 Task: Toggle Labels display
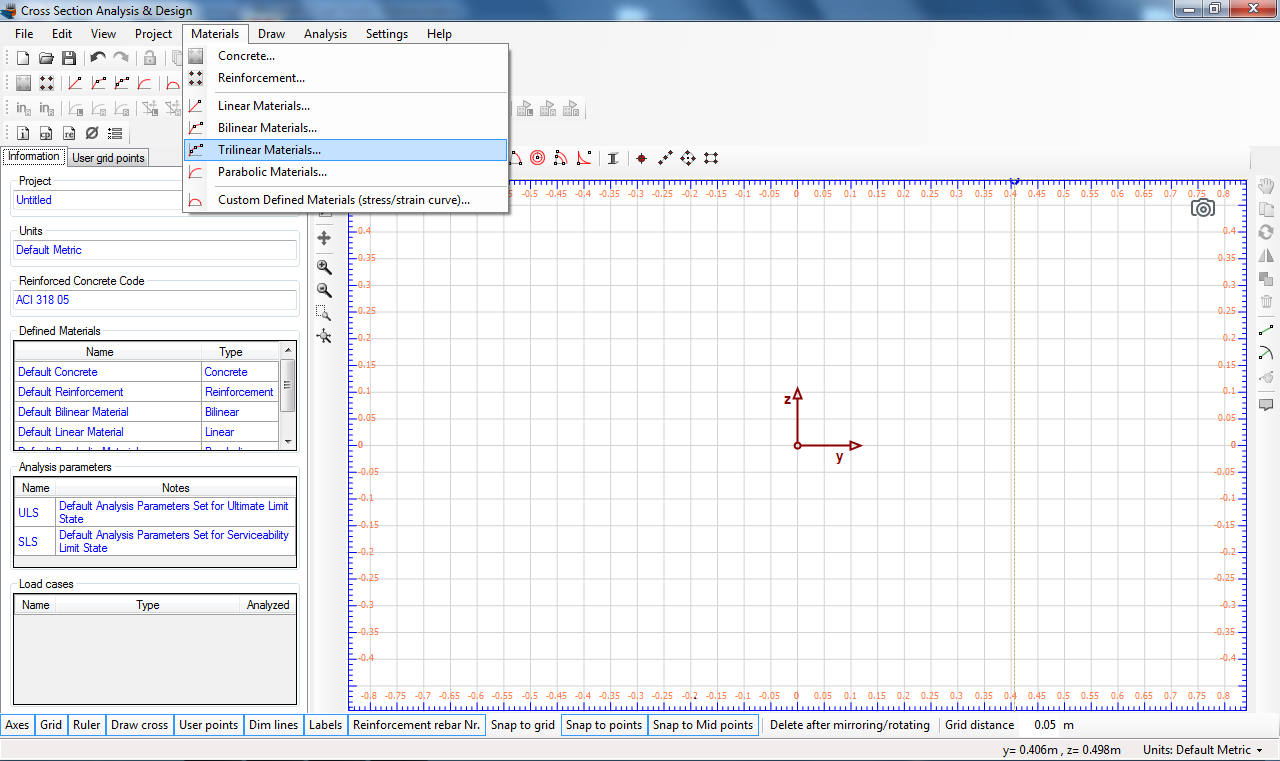325,725
